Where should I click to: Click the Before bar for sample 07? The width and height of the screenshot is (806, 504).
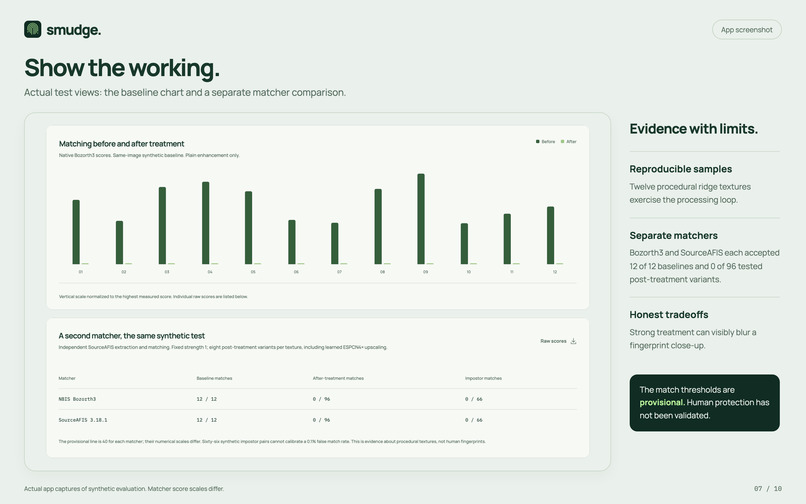[x=335, y=244]
